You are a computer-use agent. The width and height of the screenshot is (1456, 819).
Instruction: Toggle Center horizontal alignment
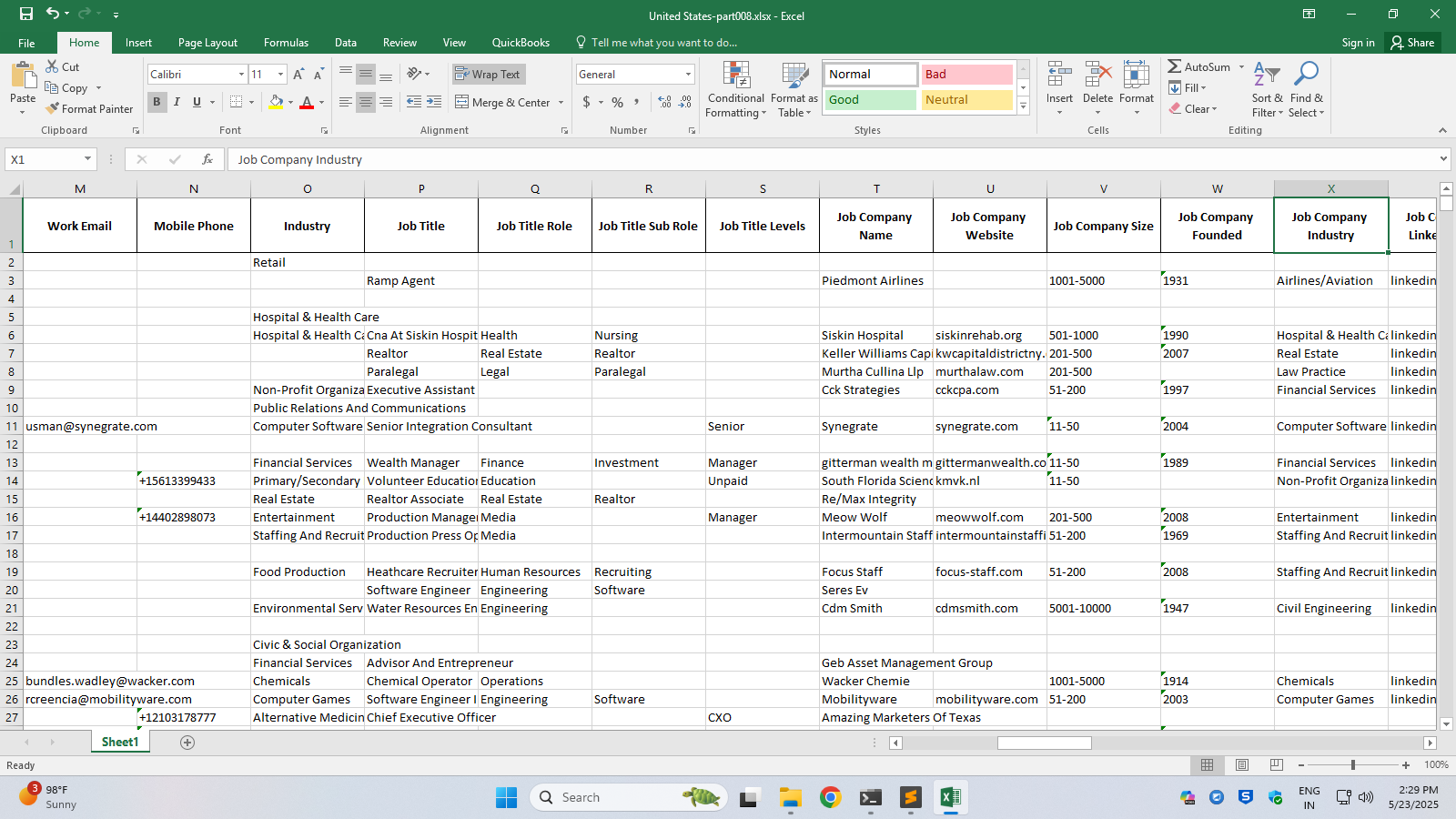366,102
